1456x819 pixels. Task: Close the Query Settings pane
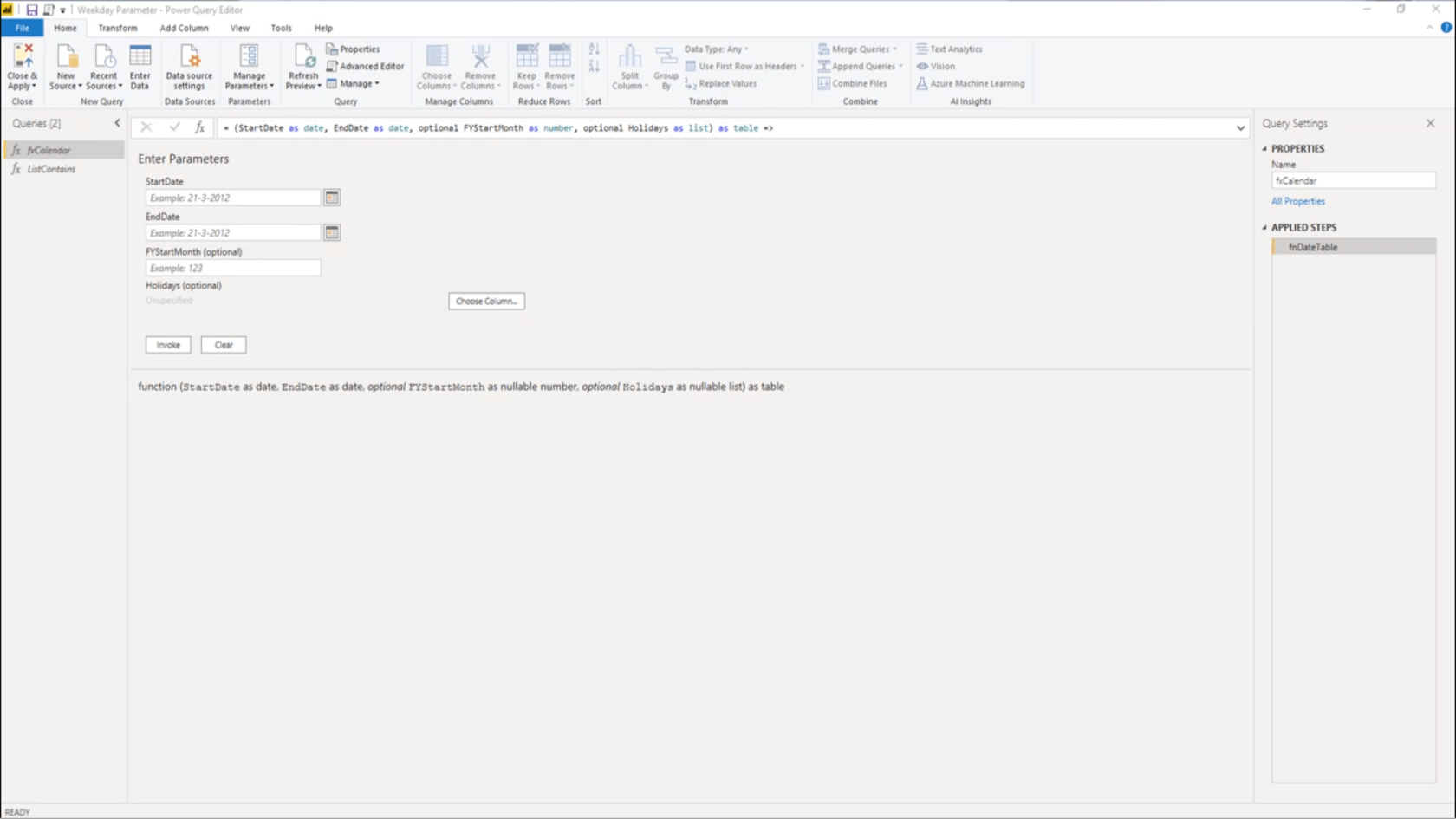point(1430,123)
